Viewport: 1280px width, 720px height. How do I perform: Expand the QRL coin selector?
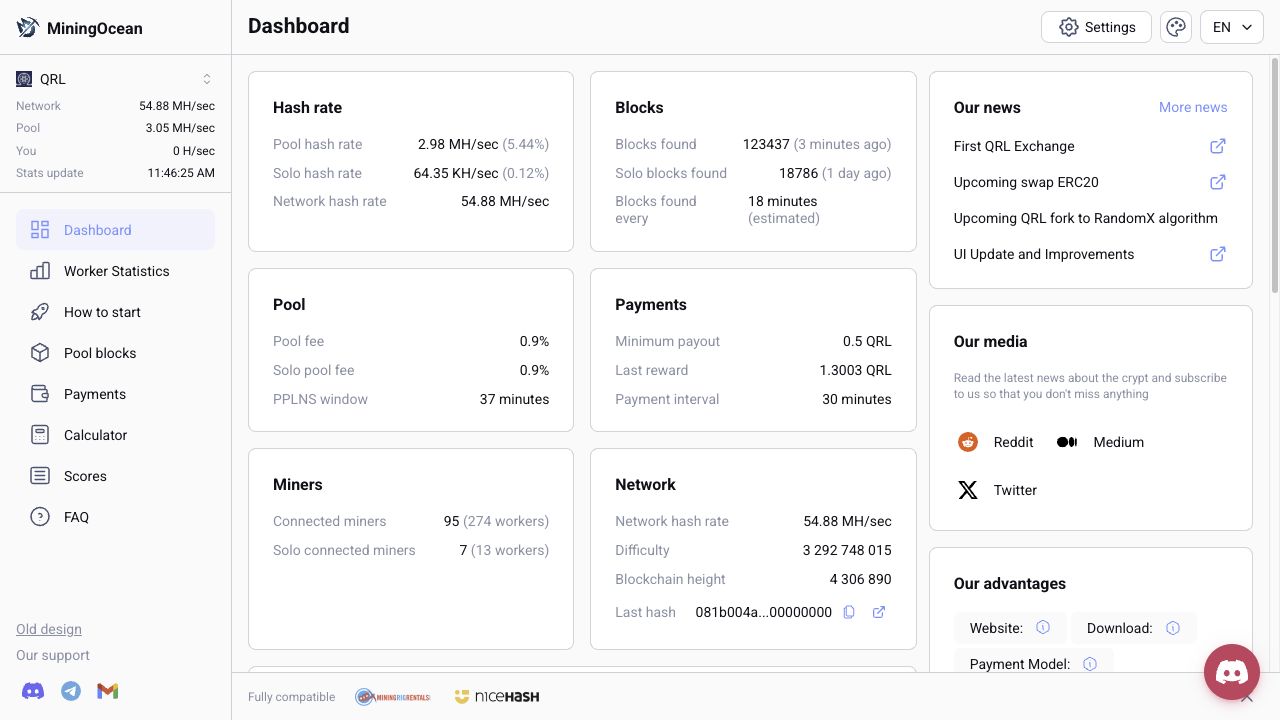coord(115,79)
